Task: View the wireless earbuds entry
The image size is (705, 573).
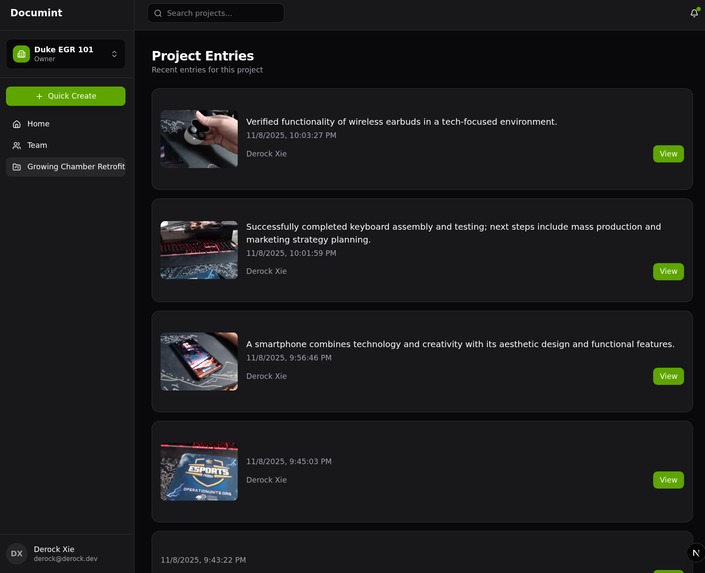Action: (668, 154)
